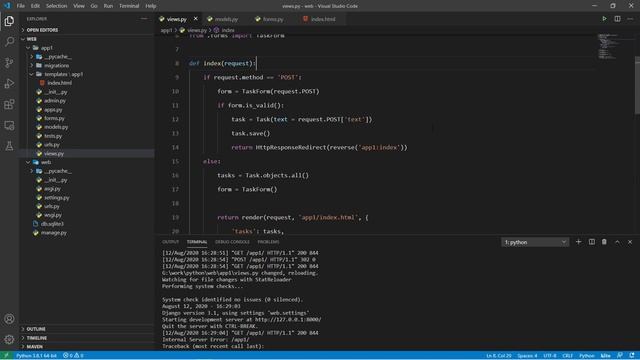Viewport: 640px width, 360px height.
Task: Click the notifications bell in status bar
Action: click(632, 356)
